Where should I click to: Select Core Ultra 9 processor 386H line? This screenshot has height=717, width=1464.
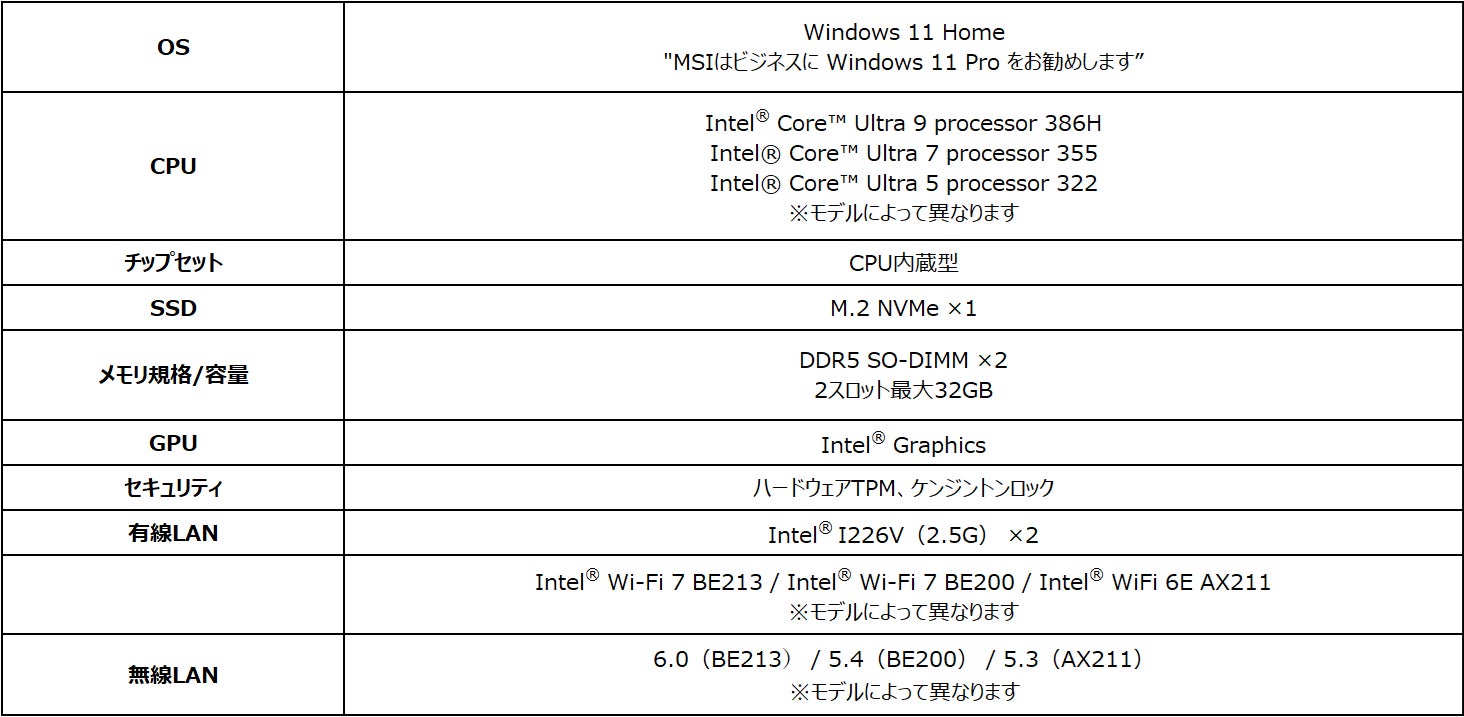903,123
